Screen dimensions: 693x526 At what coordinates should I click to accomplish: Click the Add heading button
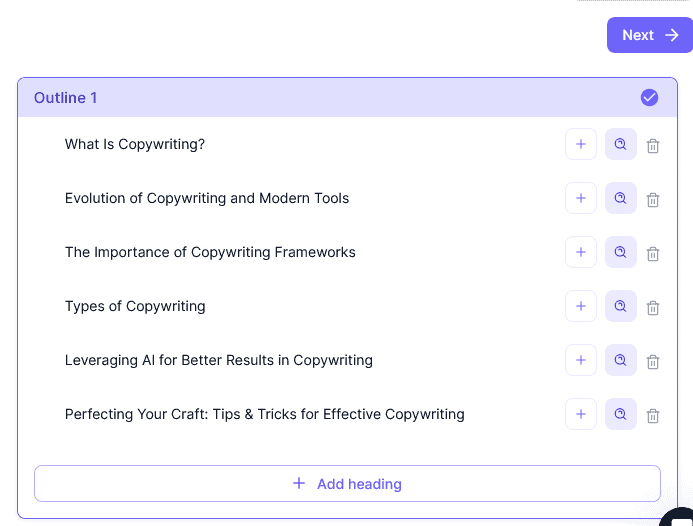coord(347,484)
